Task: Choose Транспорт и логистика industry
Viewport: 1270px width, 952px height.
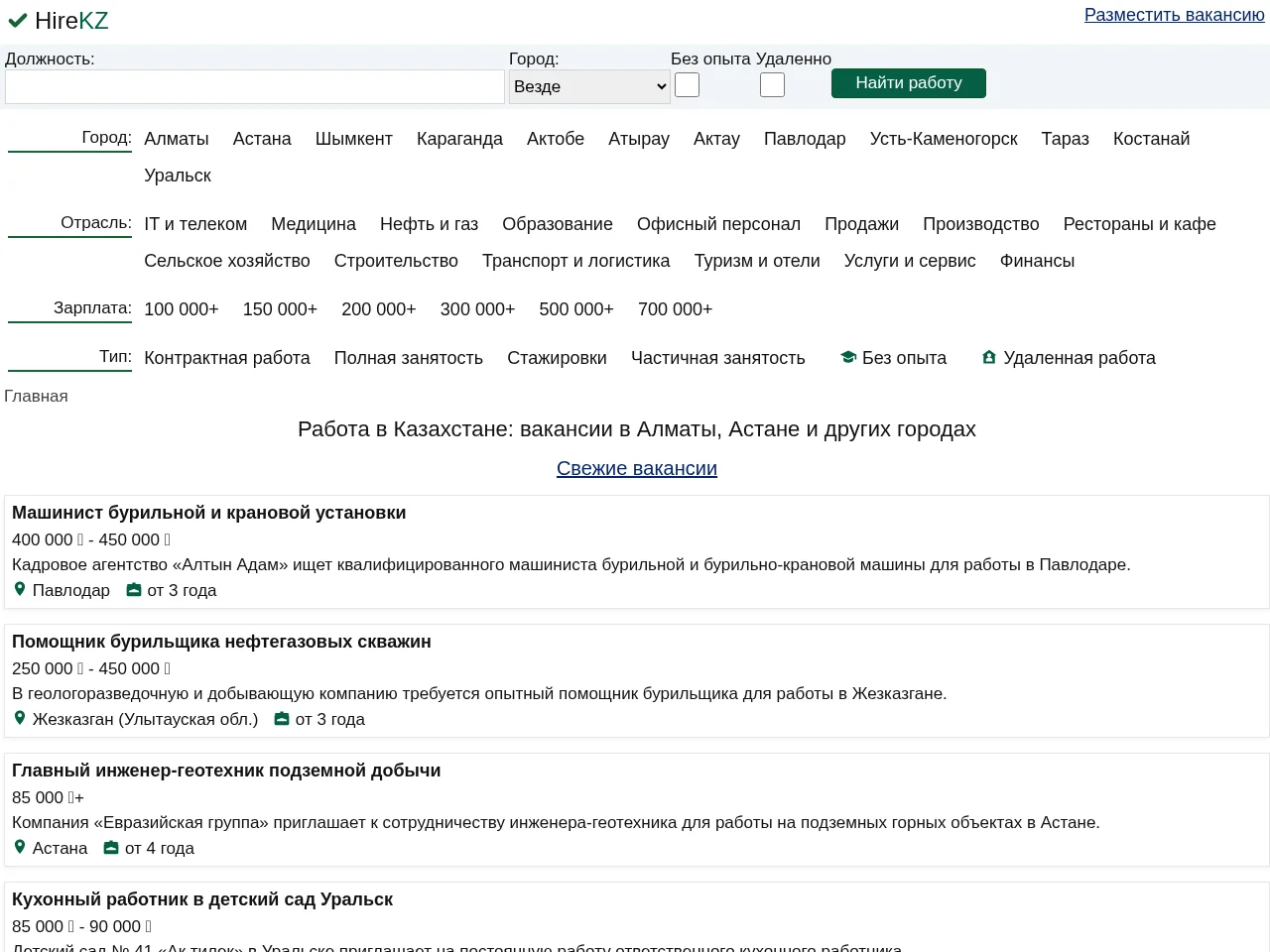Action: (x=576, y=261)
